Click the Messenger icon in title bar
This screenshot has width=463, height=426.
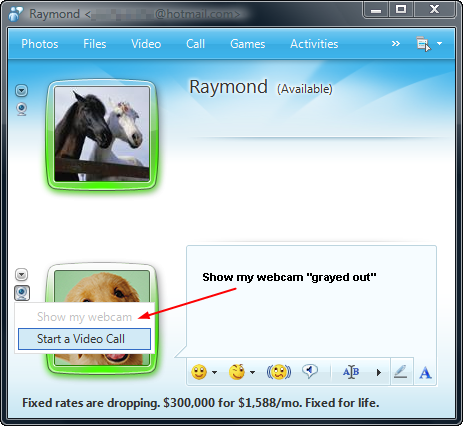click(x=15, y=14)
